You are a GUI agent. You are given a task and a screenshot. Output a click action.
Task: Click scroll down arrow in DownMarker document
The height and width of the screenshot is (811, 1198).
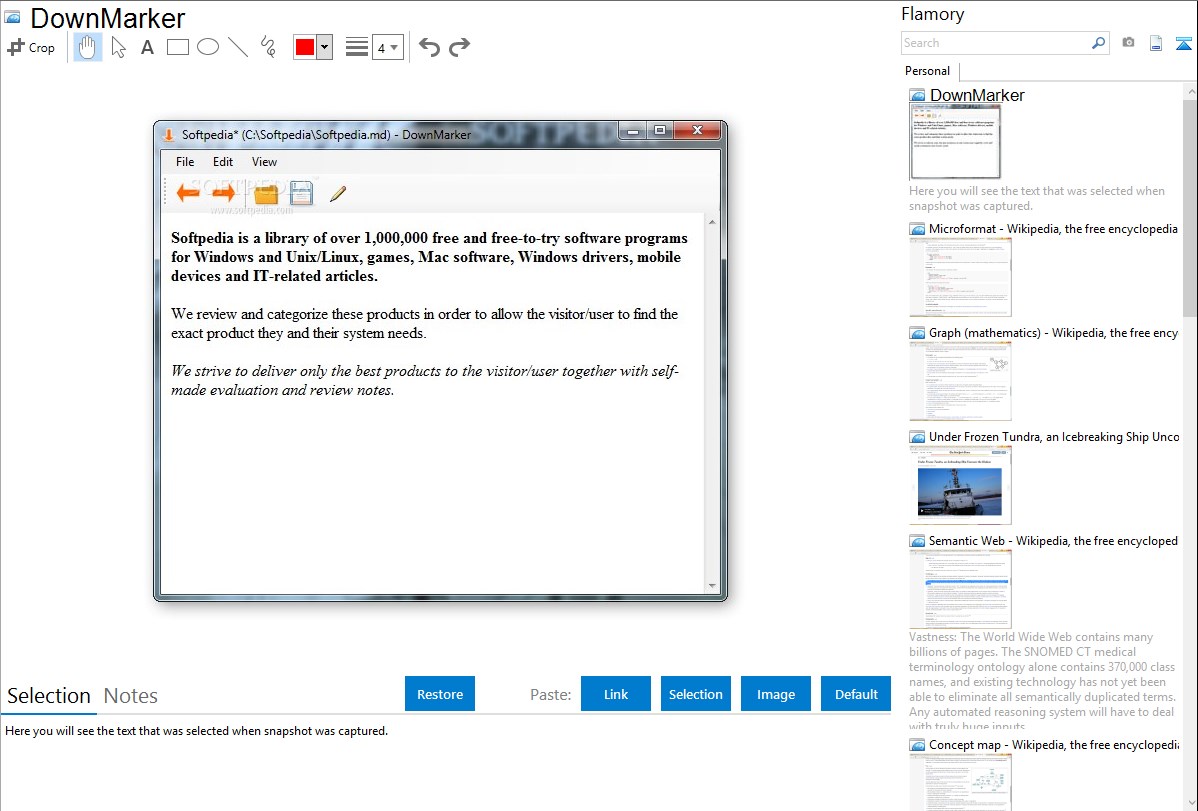pyautogui.click(x=712, y=586)
